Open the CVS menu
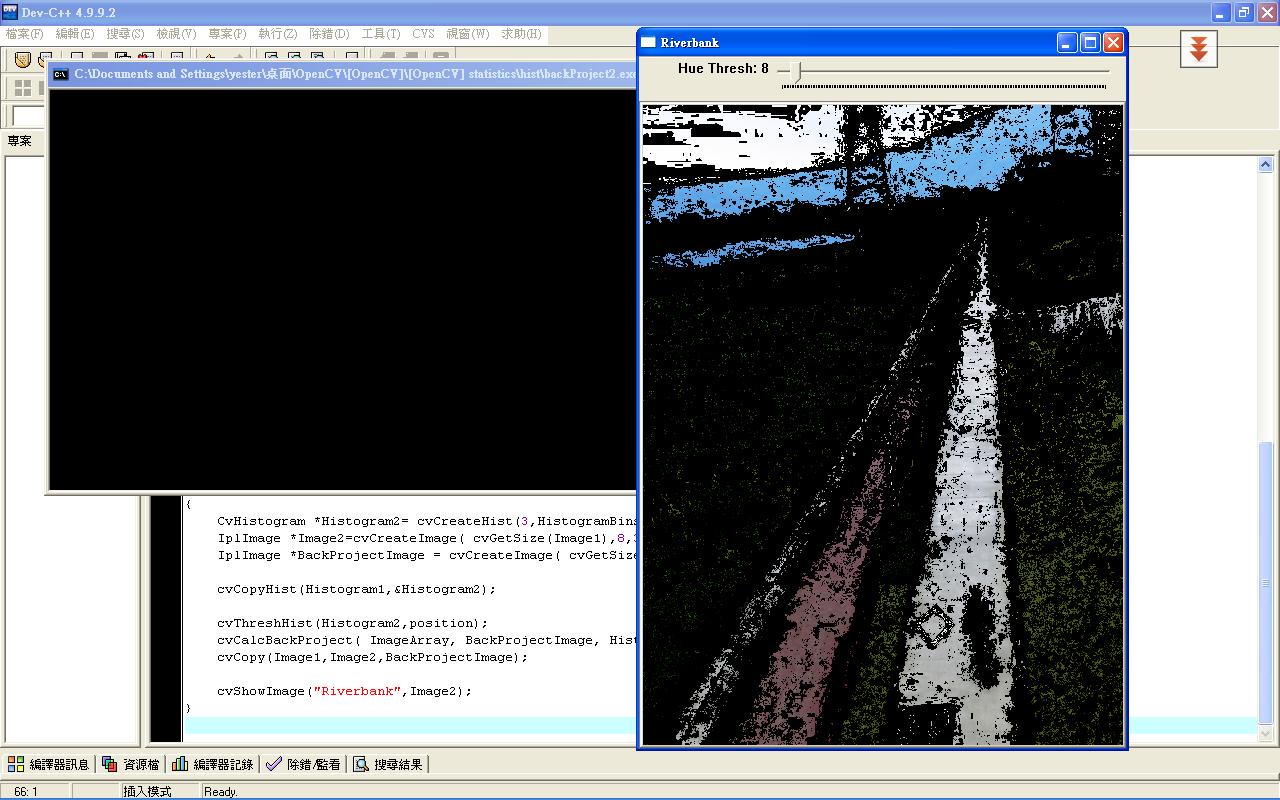This screenshot has height=800, width=1280. point(423,34)
